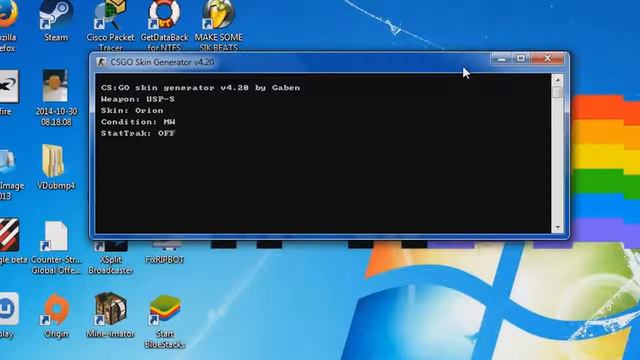Open GetDataBack for NTFS shortcut
The width and height of the screenshot is (640, 360).
[164, 24]
